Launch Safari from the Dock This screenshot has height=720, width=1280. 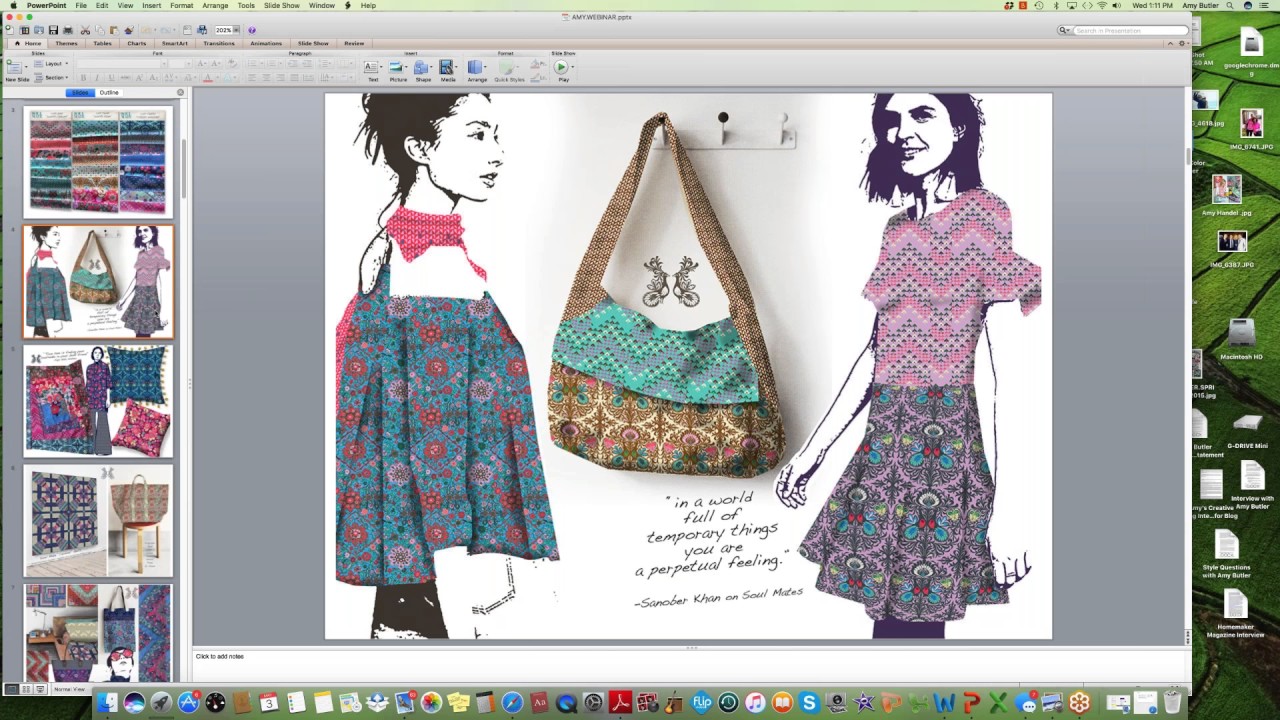click(512, 703)
